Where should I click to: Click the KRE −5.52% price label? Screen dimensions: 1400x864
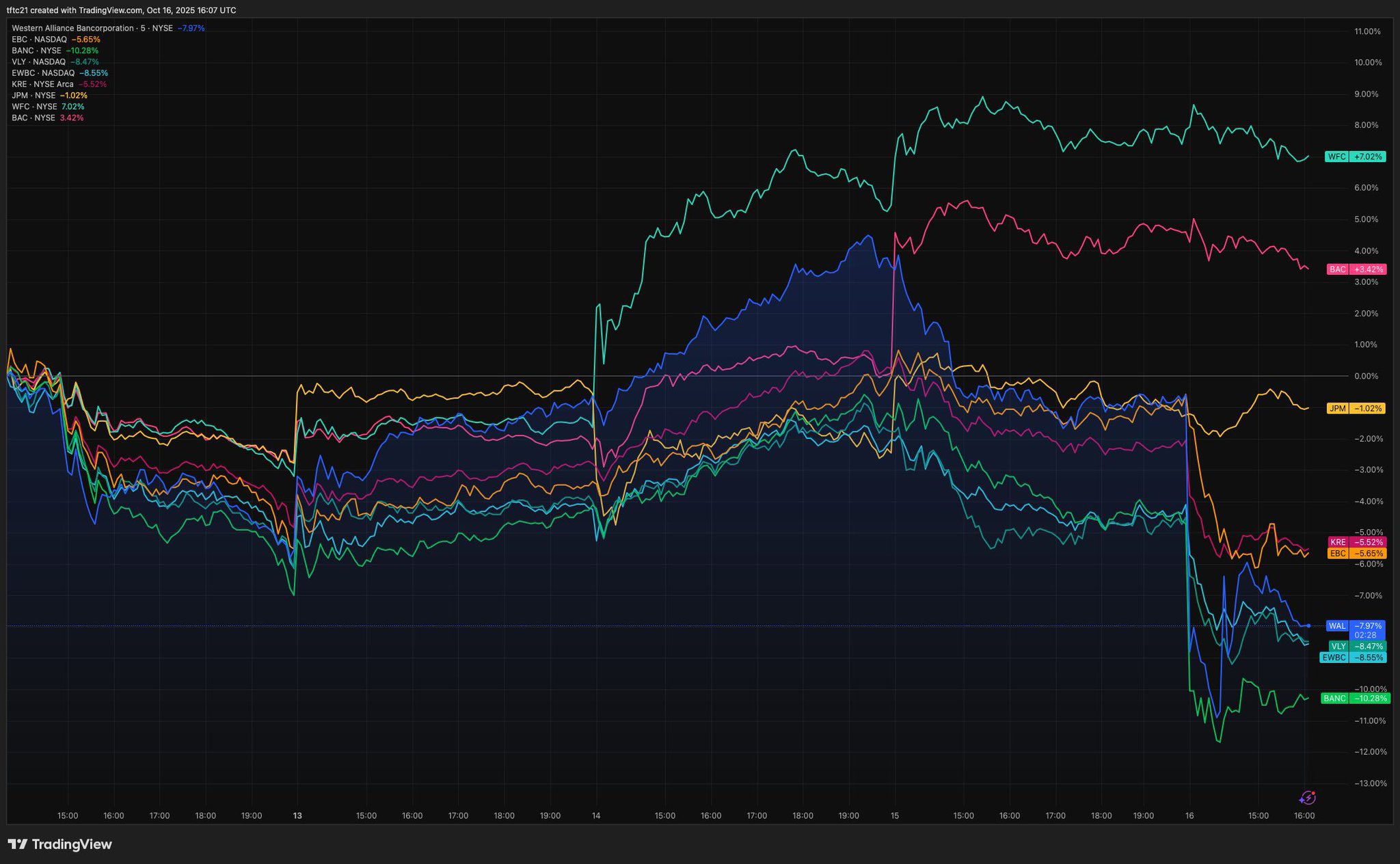pos(1357,542)
